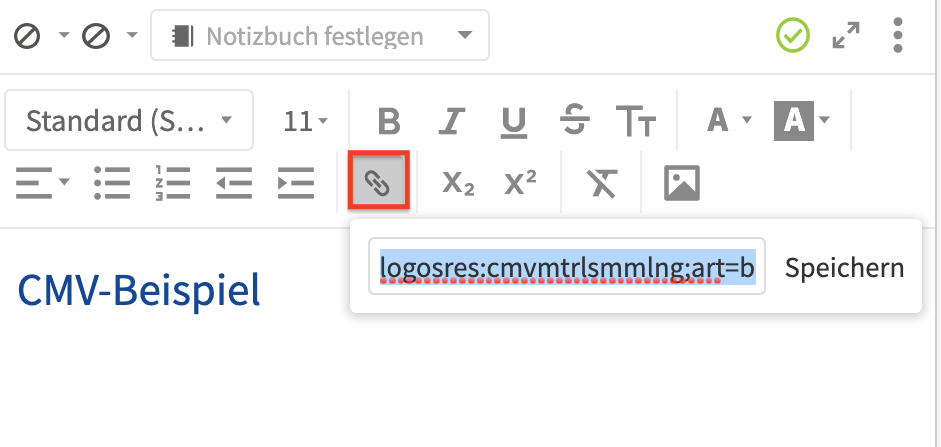941x447 pixels.
Task: Click the insert link chain icon
Action: click(x=379, y=181)
